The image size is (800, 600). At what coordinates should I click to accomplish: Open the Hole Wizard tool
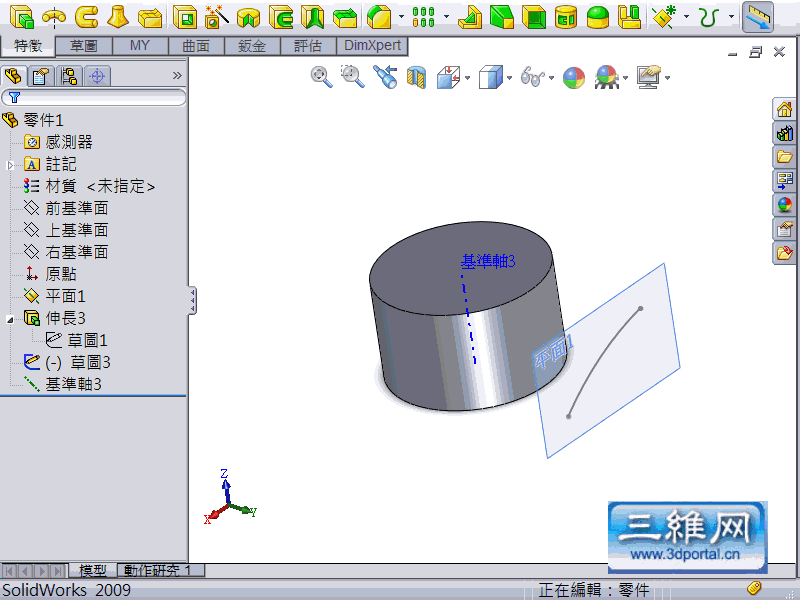[x=217, y=17]
